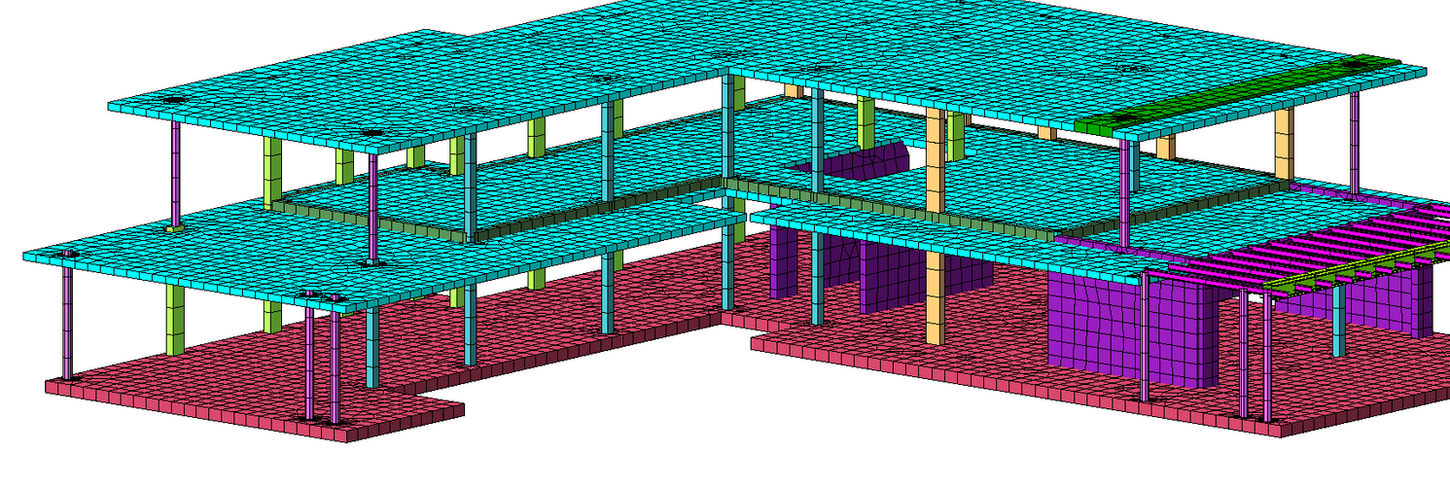Select the tall orange column in the center
Image resolution: width=1450 pixels, height=480 pixels.
point(936,226)
